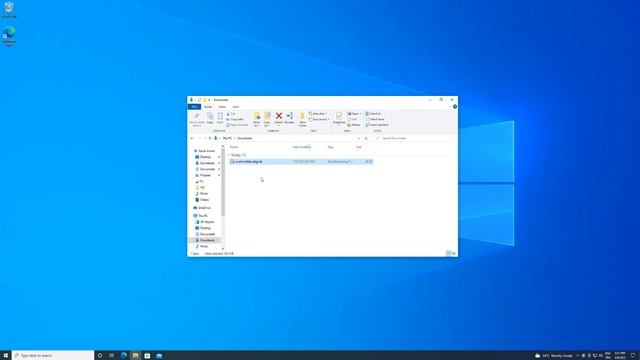Click Cut in the Clipboard group
This screenshot has height=360, width=640.
pyautogui.click(x=231, y=114)
